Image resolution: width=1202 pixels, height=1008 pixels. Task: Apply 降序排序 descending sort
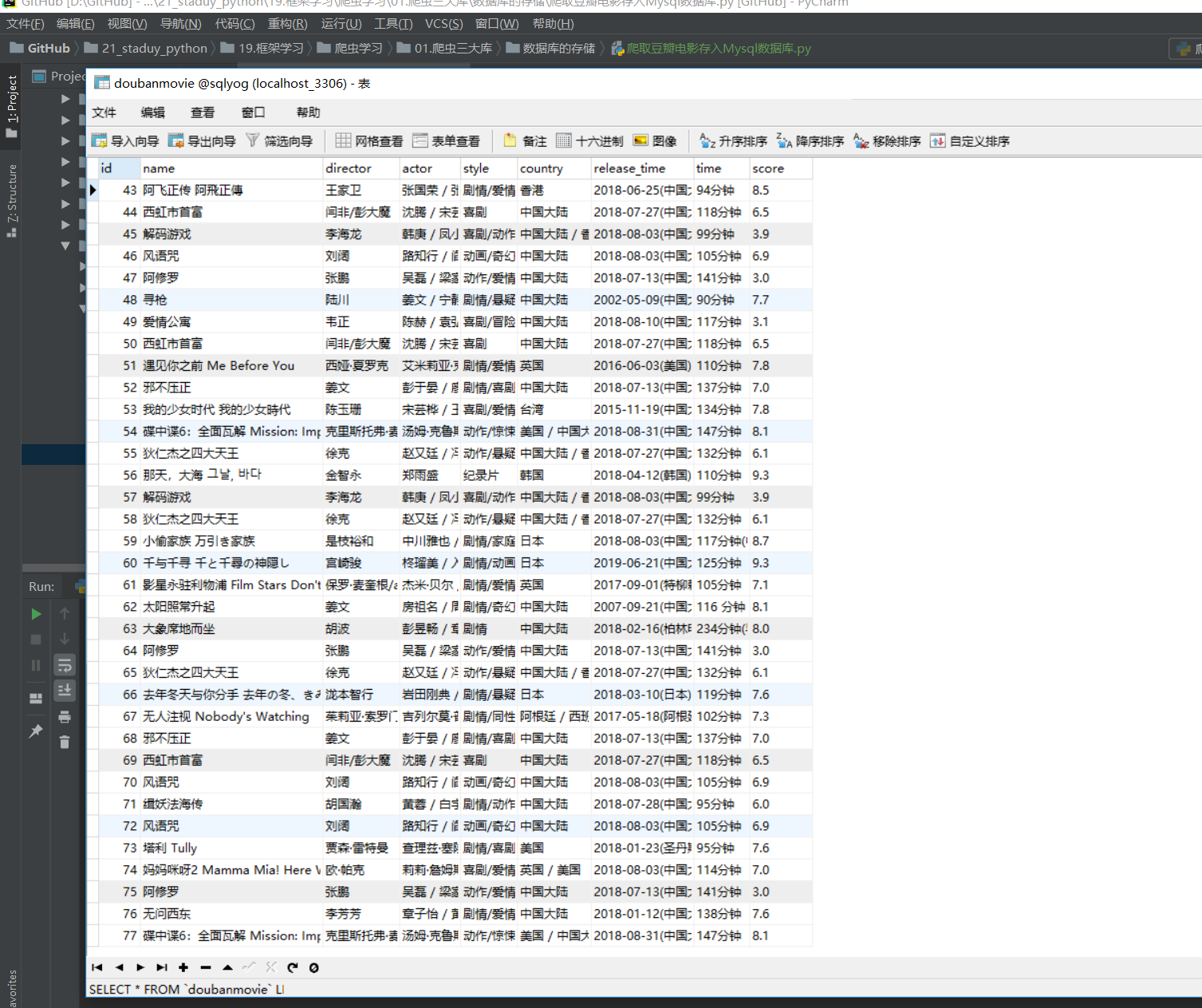810,141
